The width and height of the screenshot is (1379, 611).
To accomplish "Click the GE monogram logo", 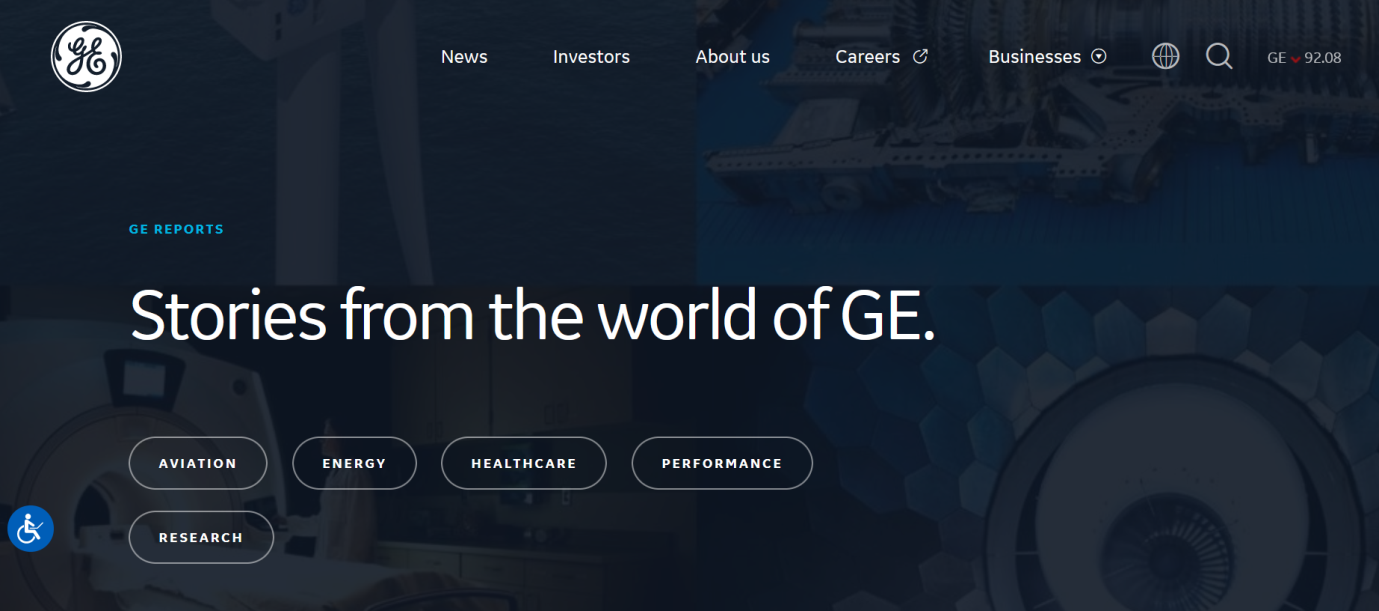I will 86,57.
